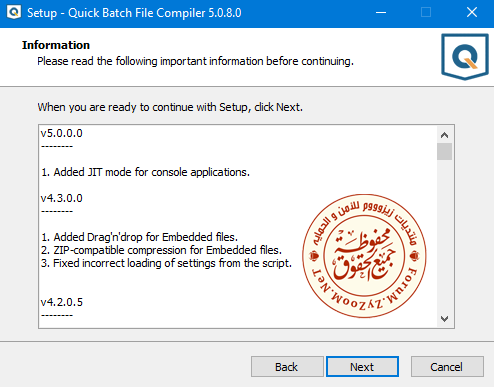494x387 pixels.
Task: Click 'When you are ready to continue' text
Action: tap(170, 107)
